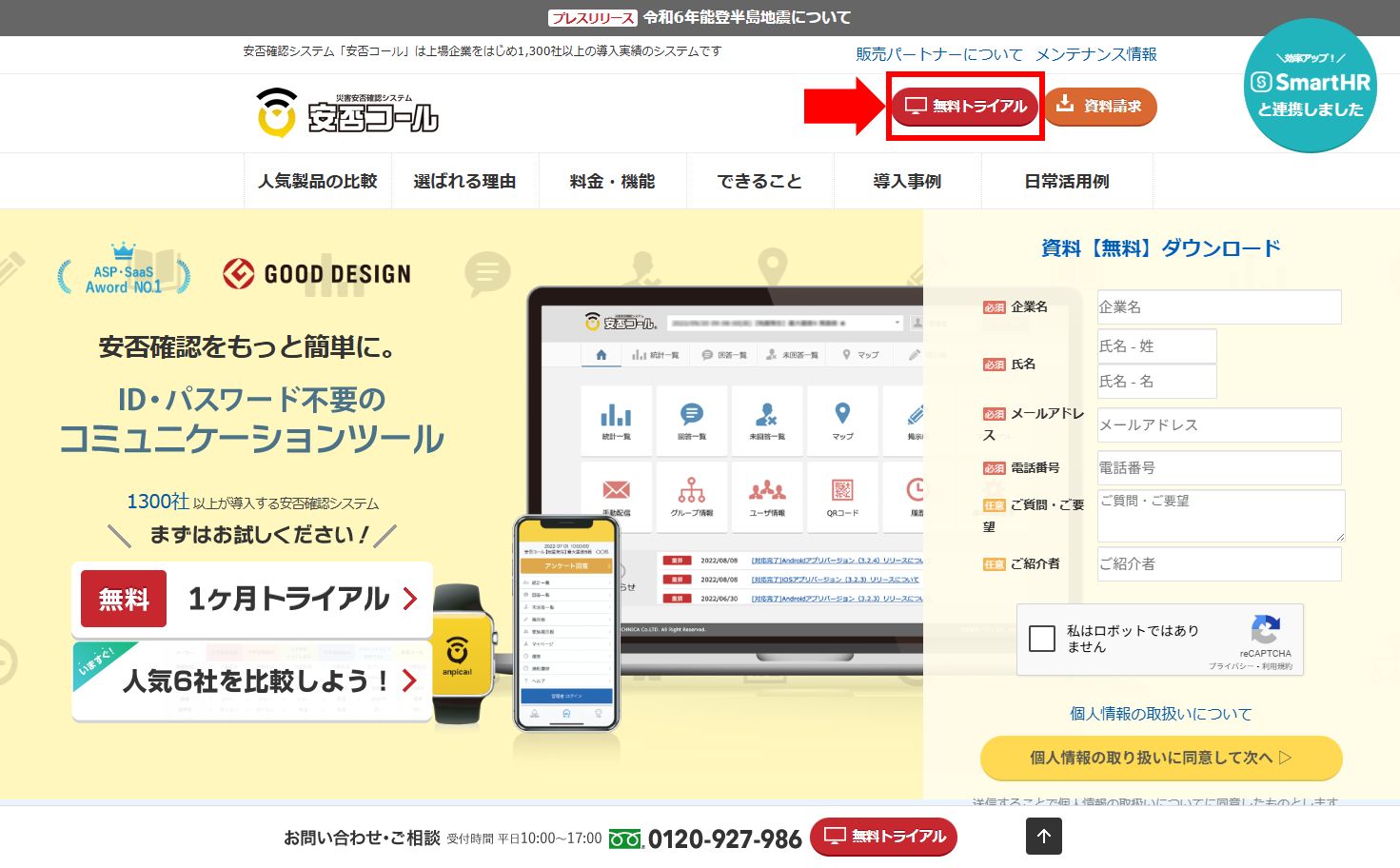The height and width of the screenshot is (868, 1400).
Task: Focus the 企業名 input field
Action: pyautogui.click(x=1219, y=307)
